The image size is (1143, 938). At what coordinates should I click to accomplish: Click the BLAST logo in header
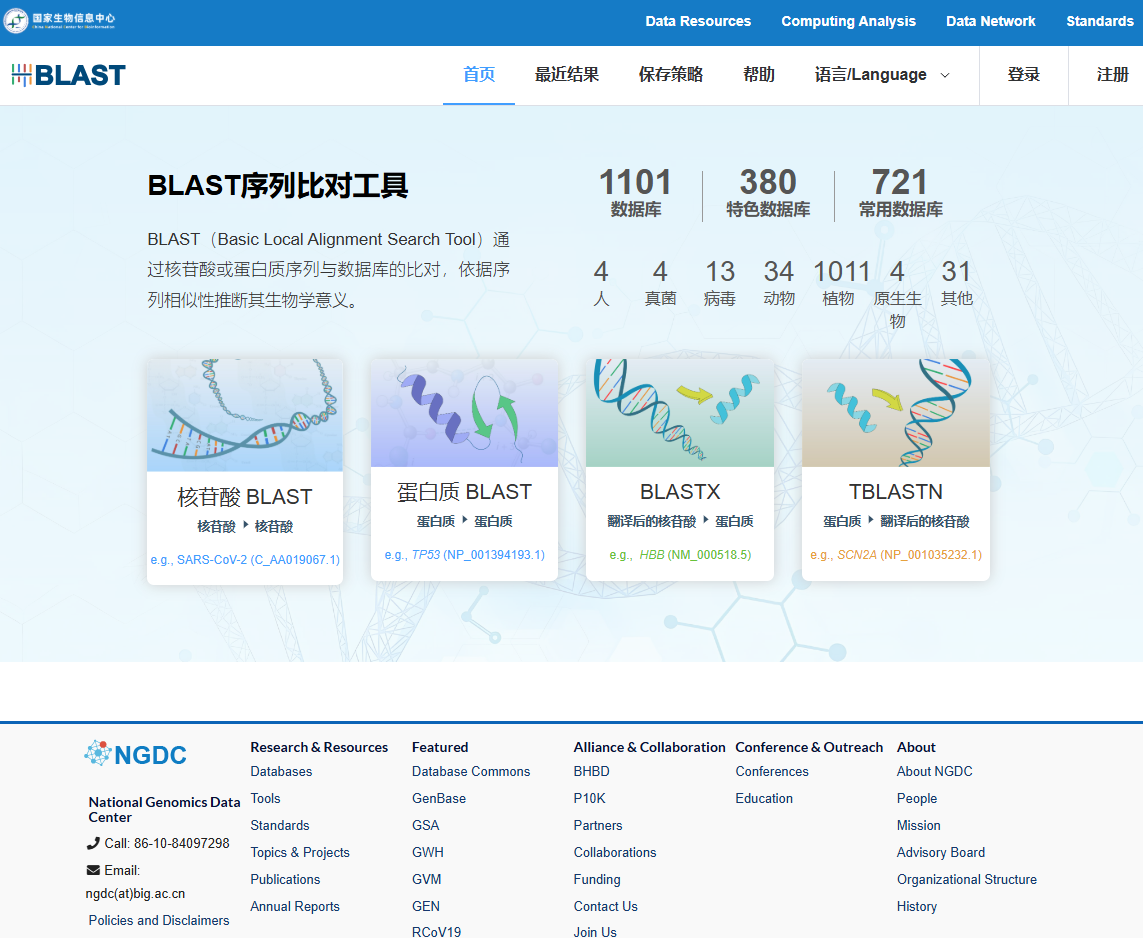click(x=69, y=75)
